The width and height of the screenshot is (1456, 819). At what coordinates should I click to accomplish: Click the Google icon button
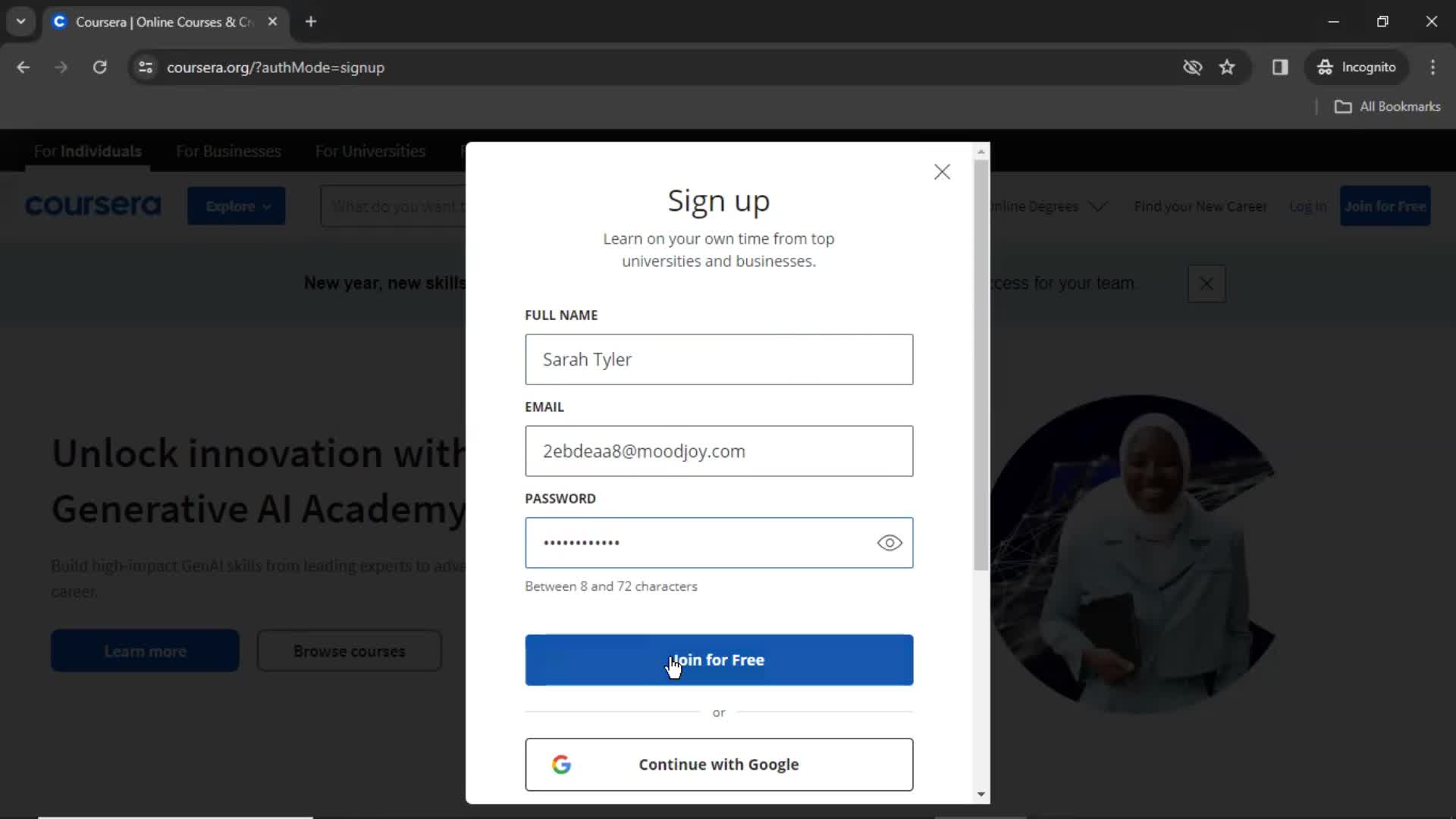(561, 764)
